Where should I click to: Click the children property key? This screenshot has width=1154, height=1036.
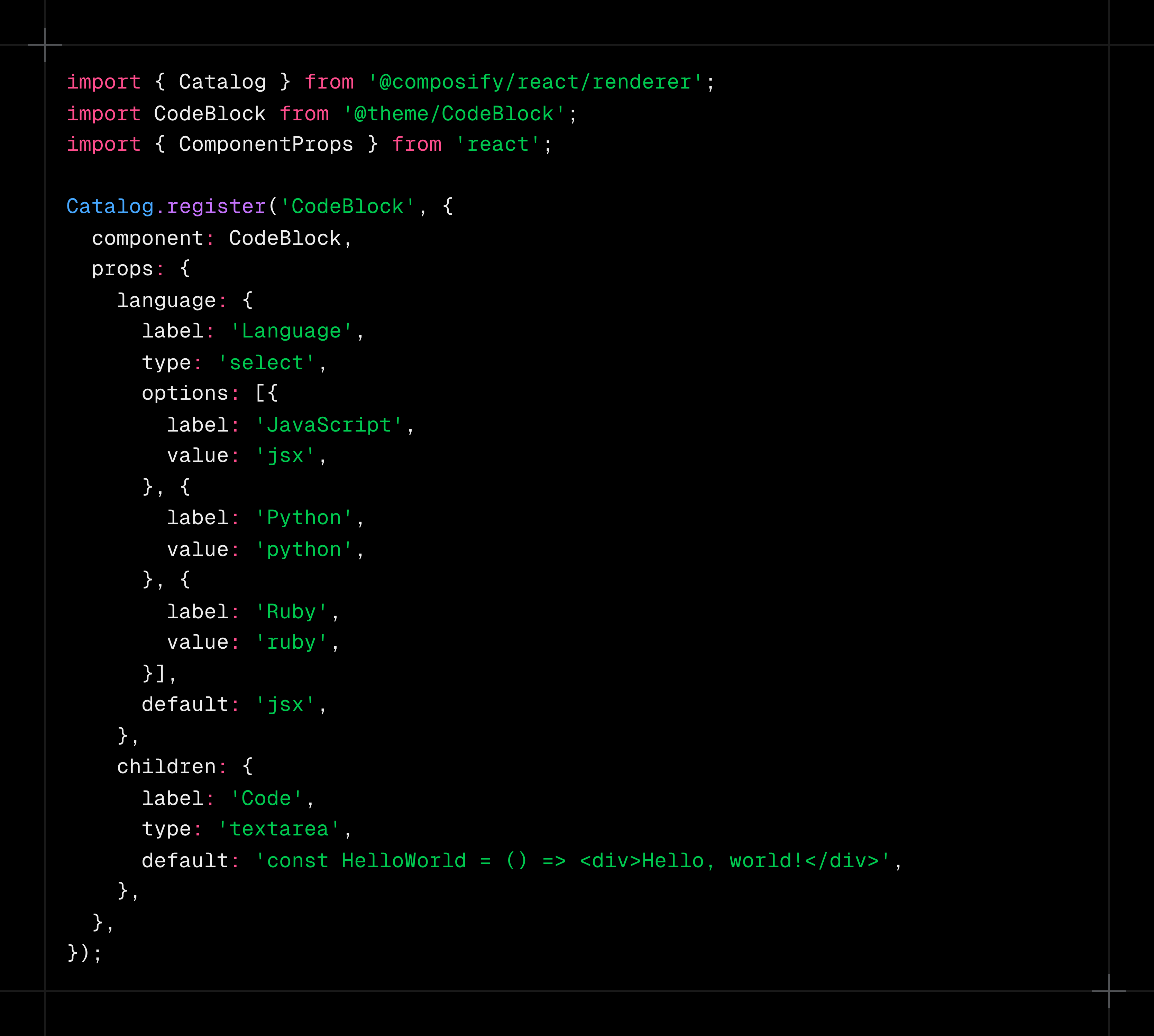166,767
